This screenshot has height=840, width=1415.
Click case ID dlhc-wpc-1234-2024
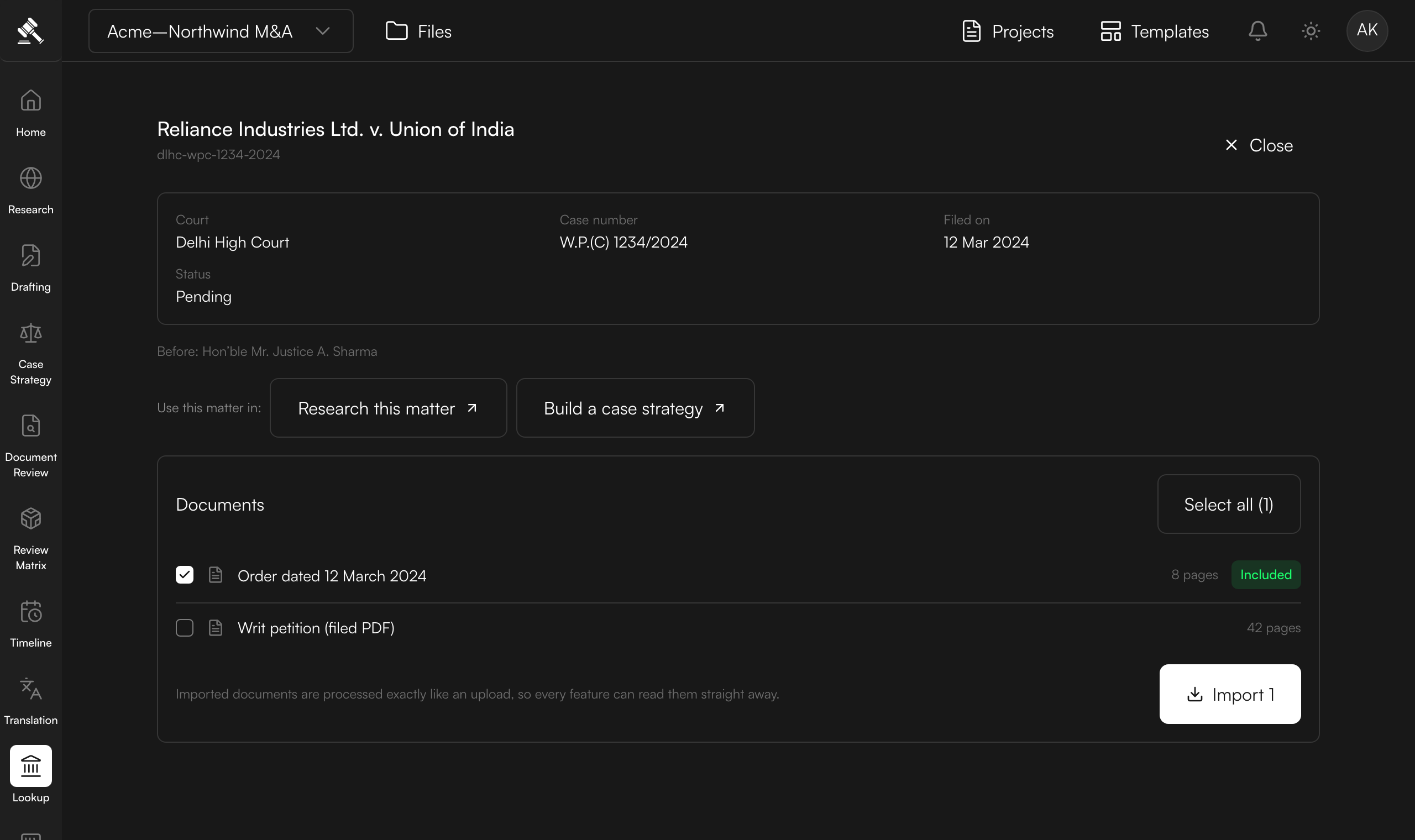(218, 155)
